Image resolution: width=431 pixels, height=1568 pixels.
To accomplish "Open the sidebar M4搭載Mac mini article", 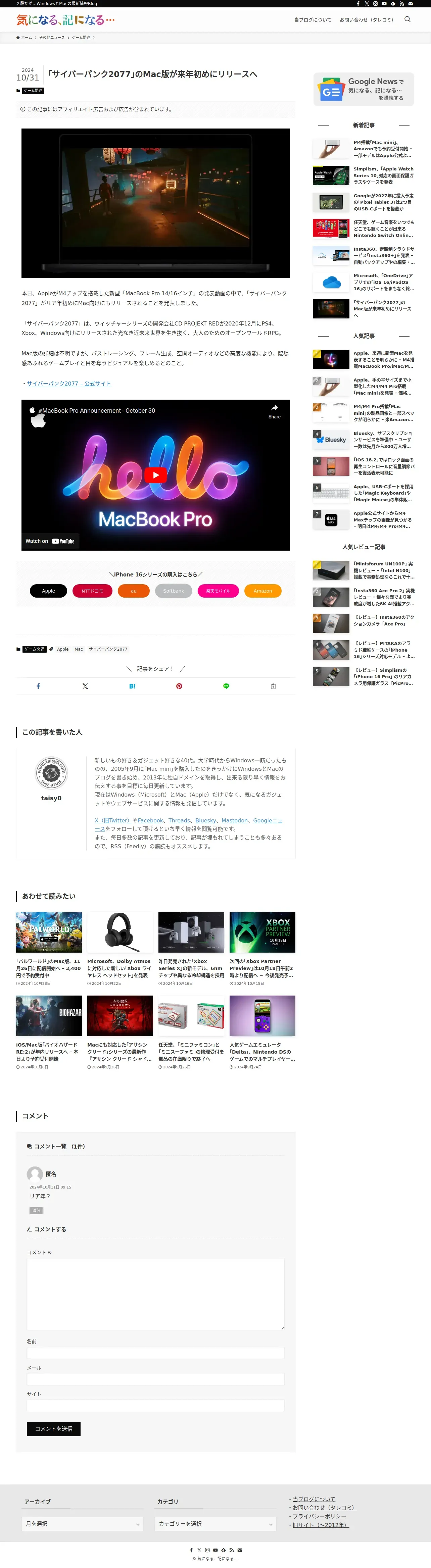I will [x=364, y=149].
